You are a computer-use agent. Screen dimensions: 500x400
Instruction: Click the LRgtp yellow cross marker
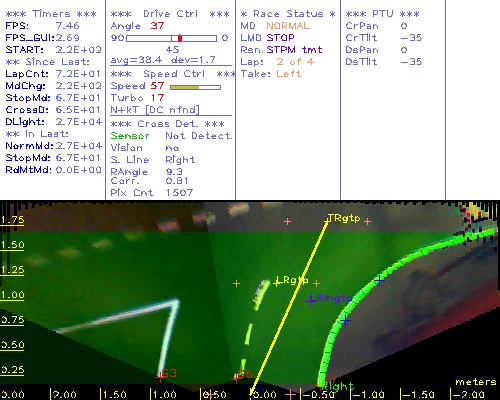277,283
